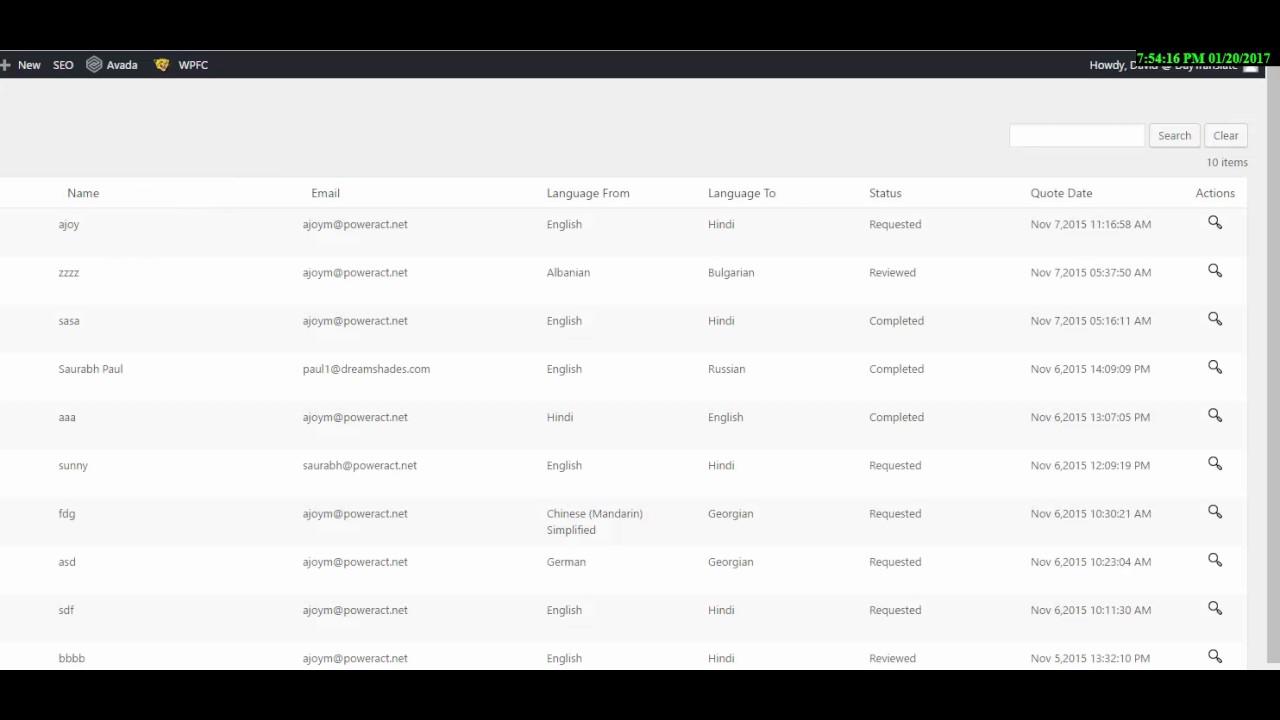Focus the quote search input field

coord(1077,136)
